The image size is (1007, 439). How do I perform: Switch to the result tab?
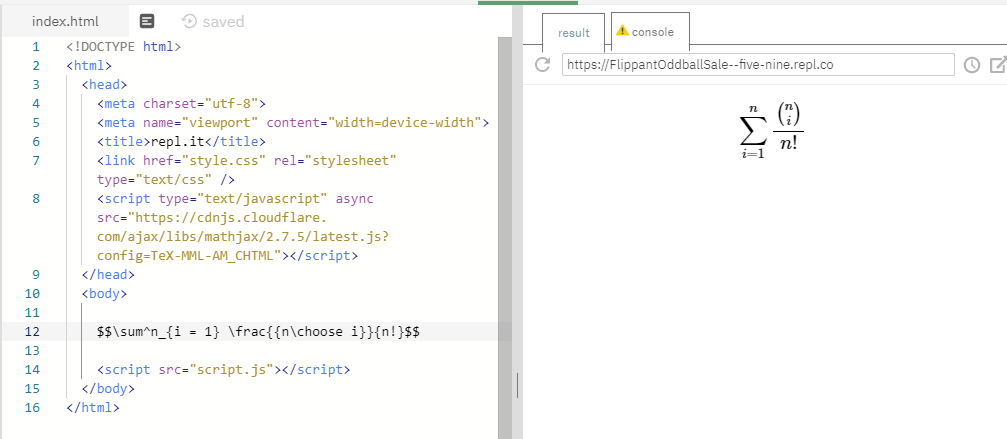[573, 33]
